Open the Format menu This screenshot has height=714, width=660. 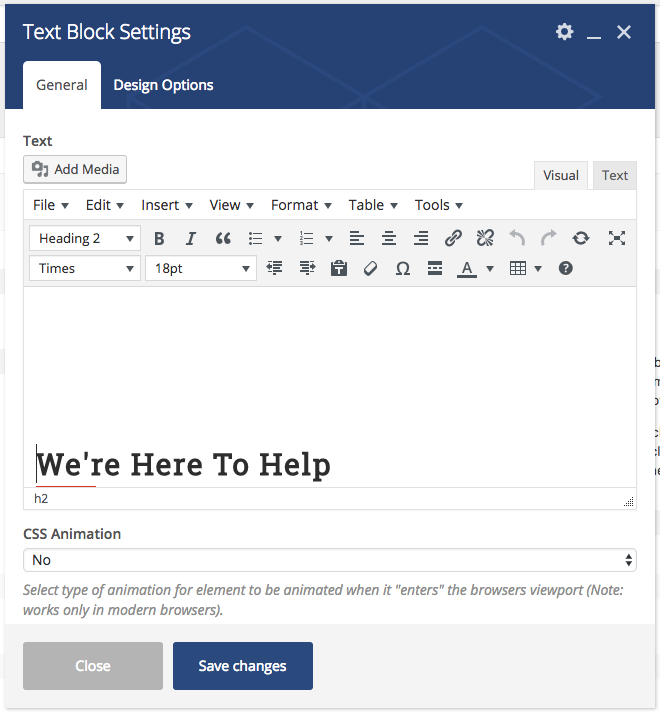point(302,205)
